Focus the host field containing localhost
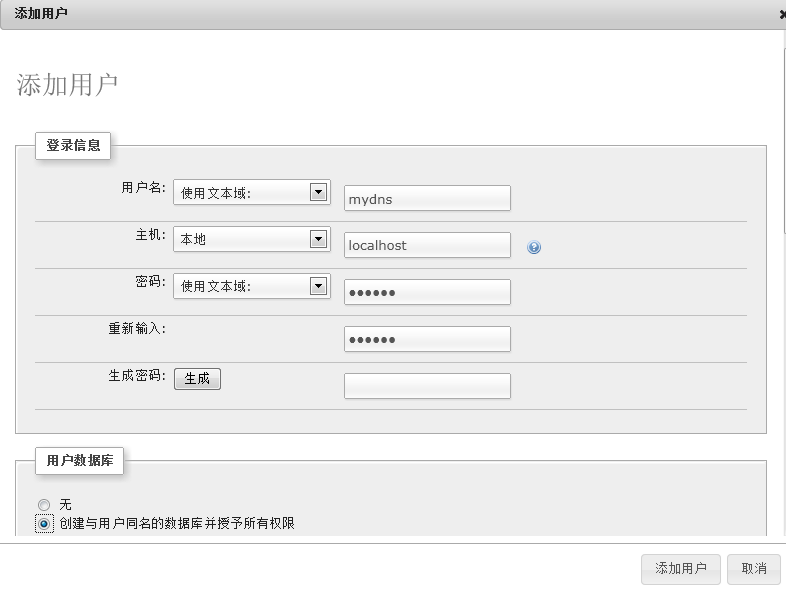The image size is (786, 595). coord(427,245)
